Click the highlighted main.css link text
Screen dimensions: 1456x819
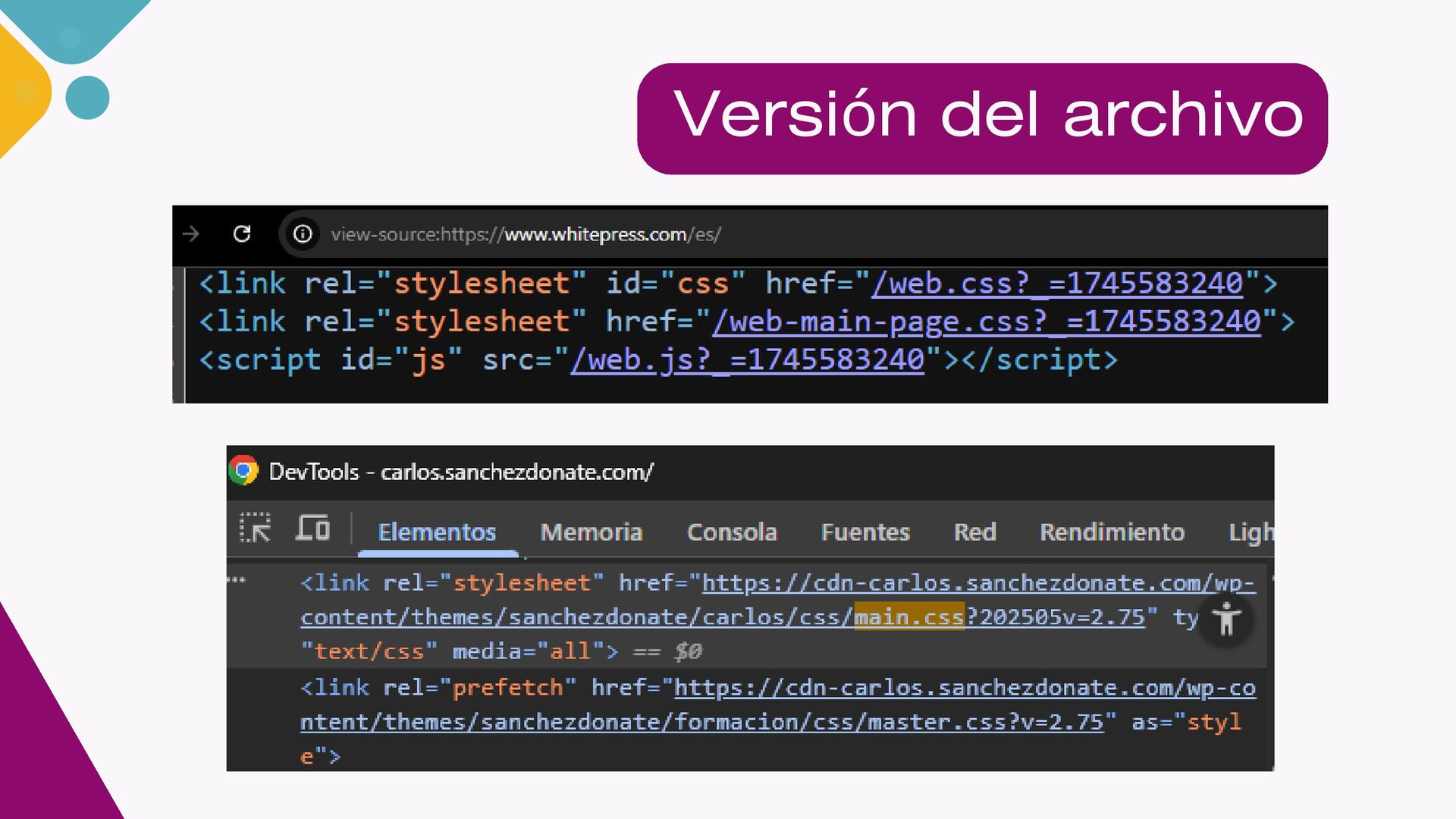pyautogui.click(x=908, y=617)
